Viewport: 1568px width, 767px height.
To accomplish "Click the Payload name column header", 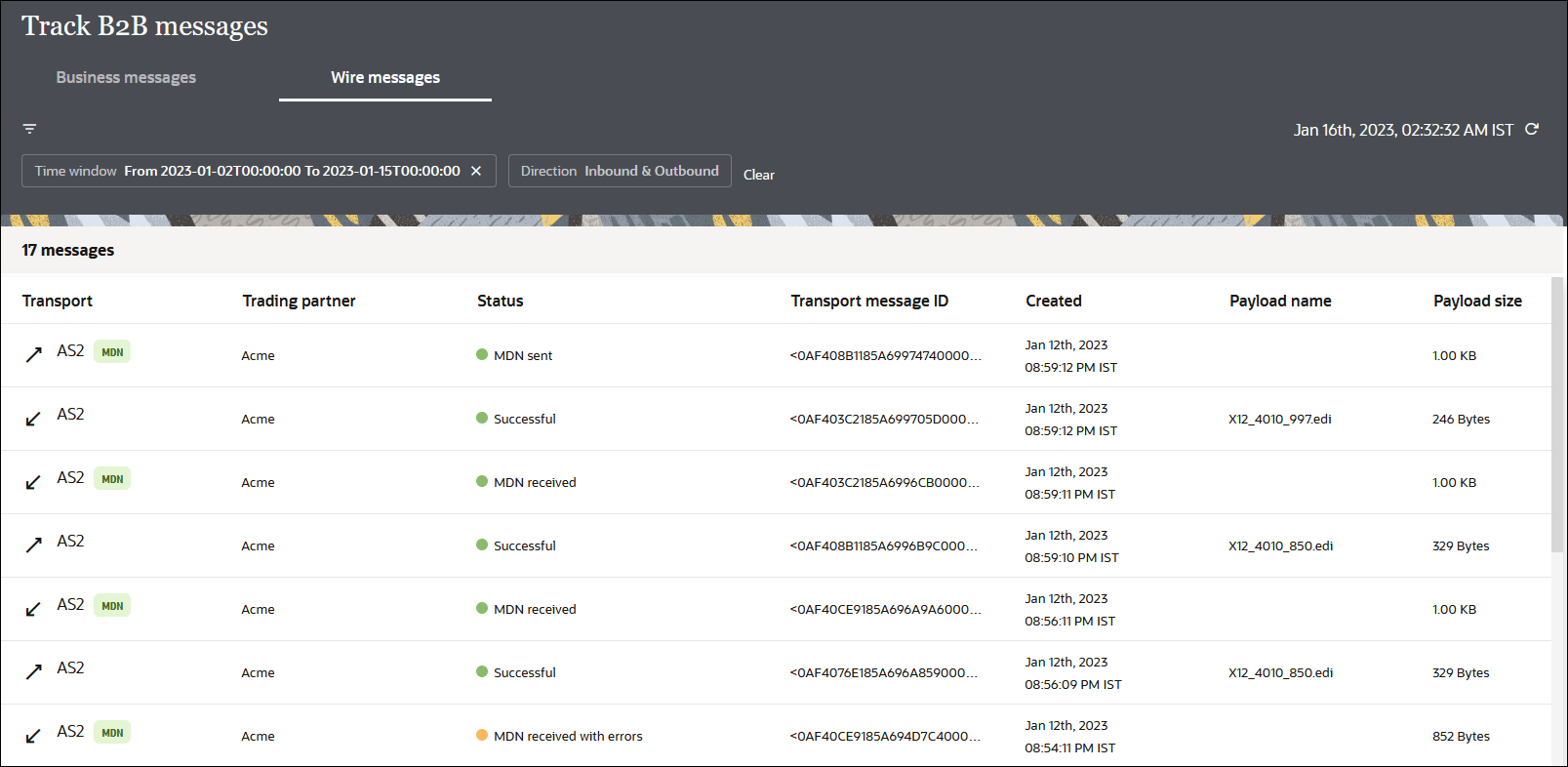I will click(x=1280, y=301).
